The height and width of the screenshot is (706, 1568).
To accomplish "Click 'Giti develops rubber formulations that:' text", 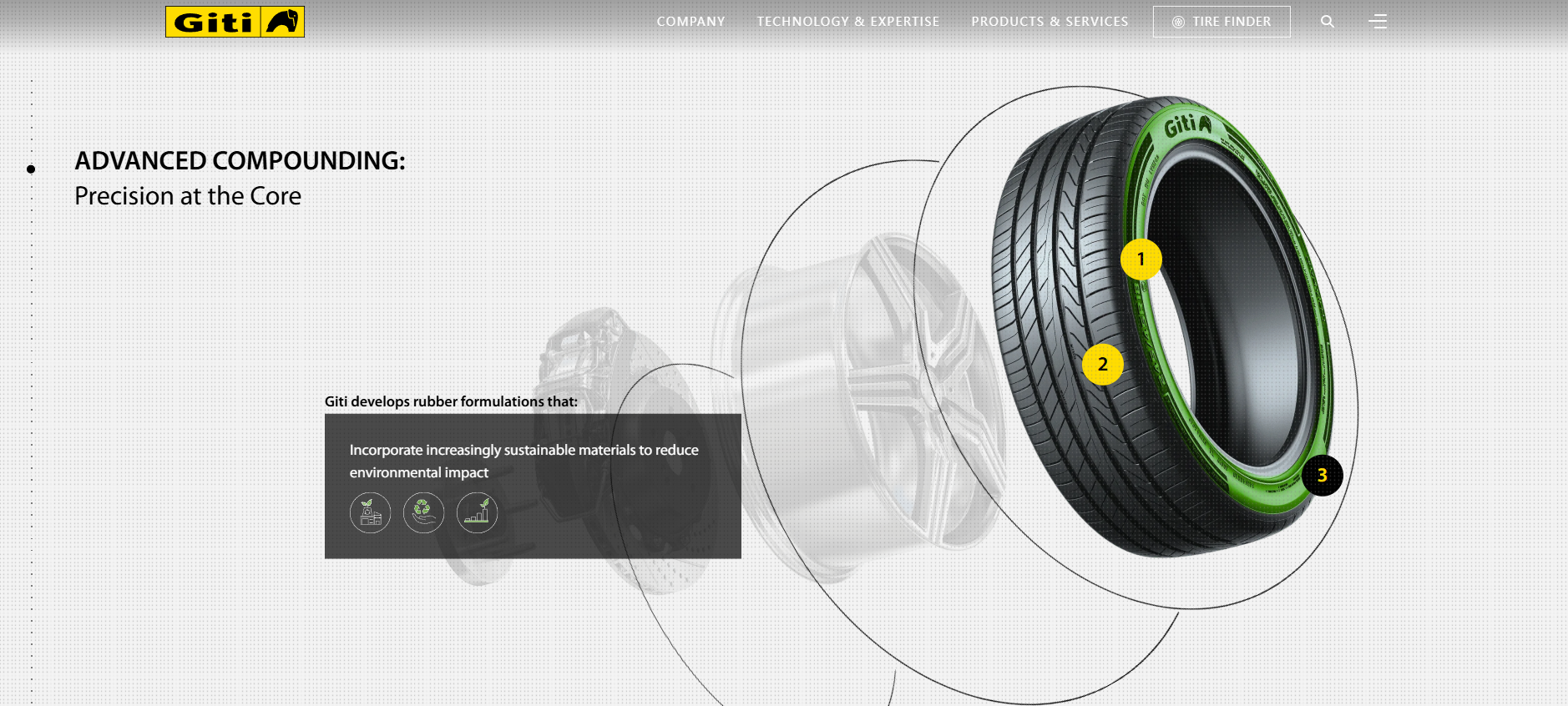I will (451, 401).
